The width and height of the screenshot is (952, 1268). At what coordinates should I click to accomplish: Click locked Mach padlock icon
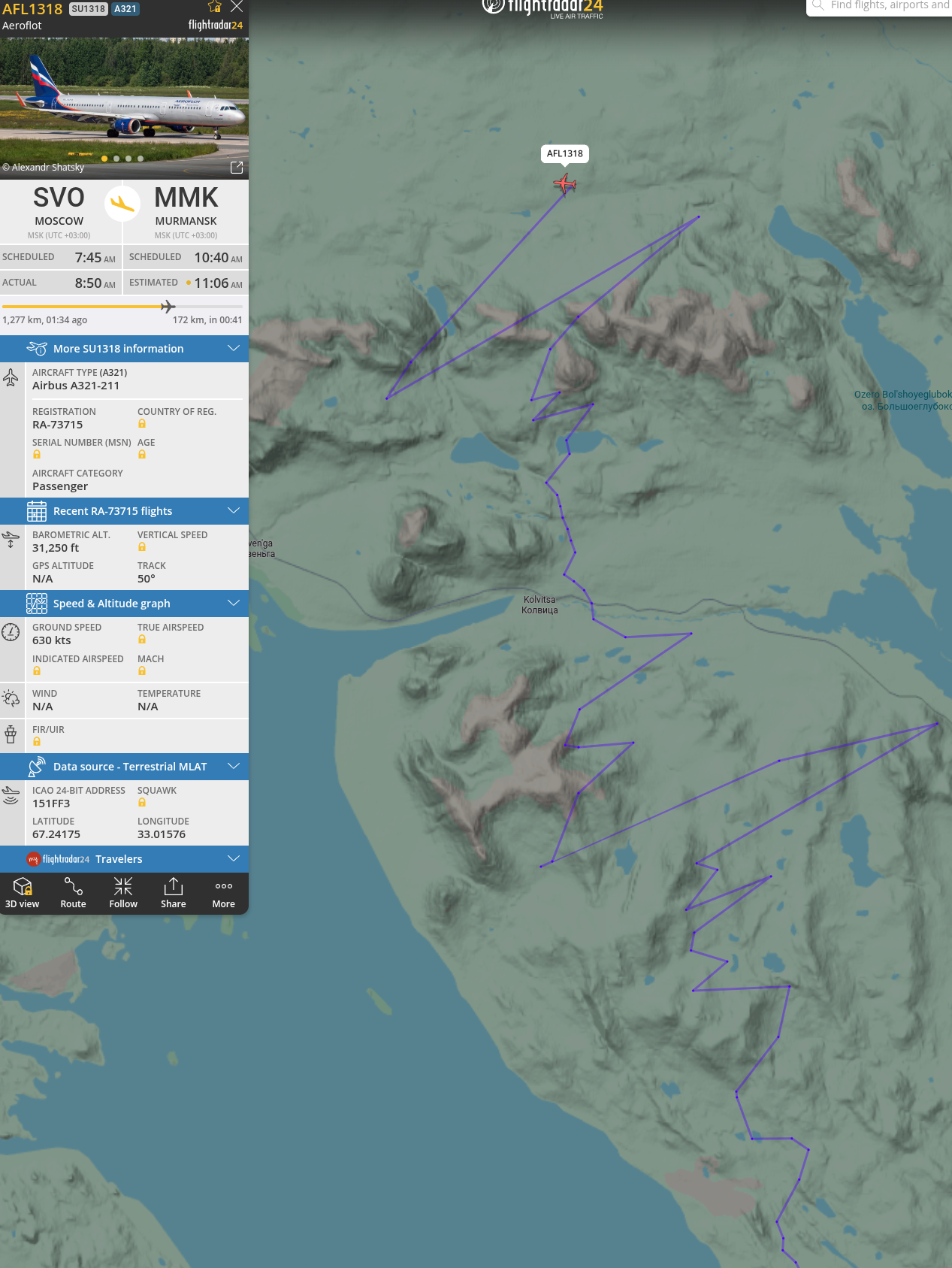[142, 671]
